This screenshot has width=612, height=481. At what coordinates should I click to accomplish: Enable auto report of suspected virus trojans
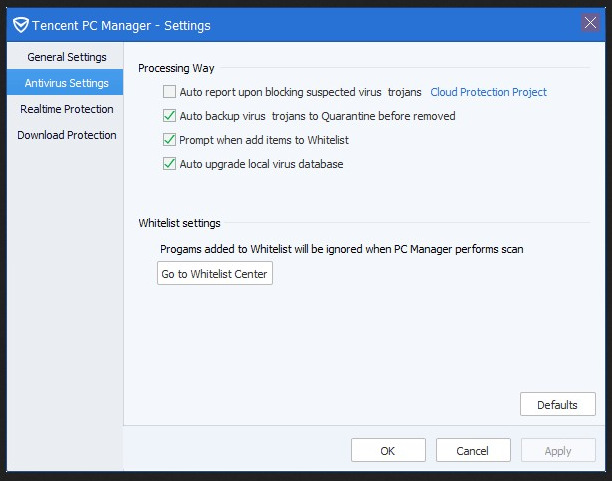point(169,92)
